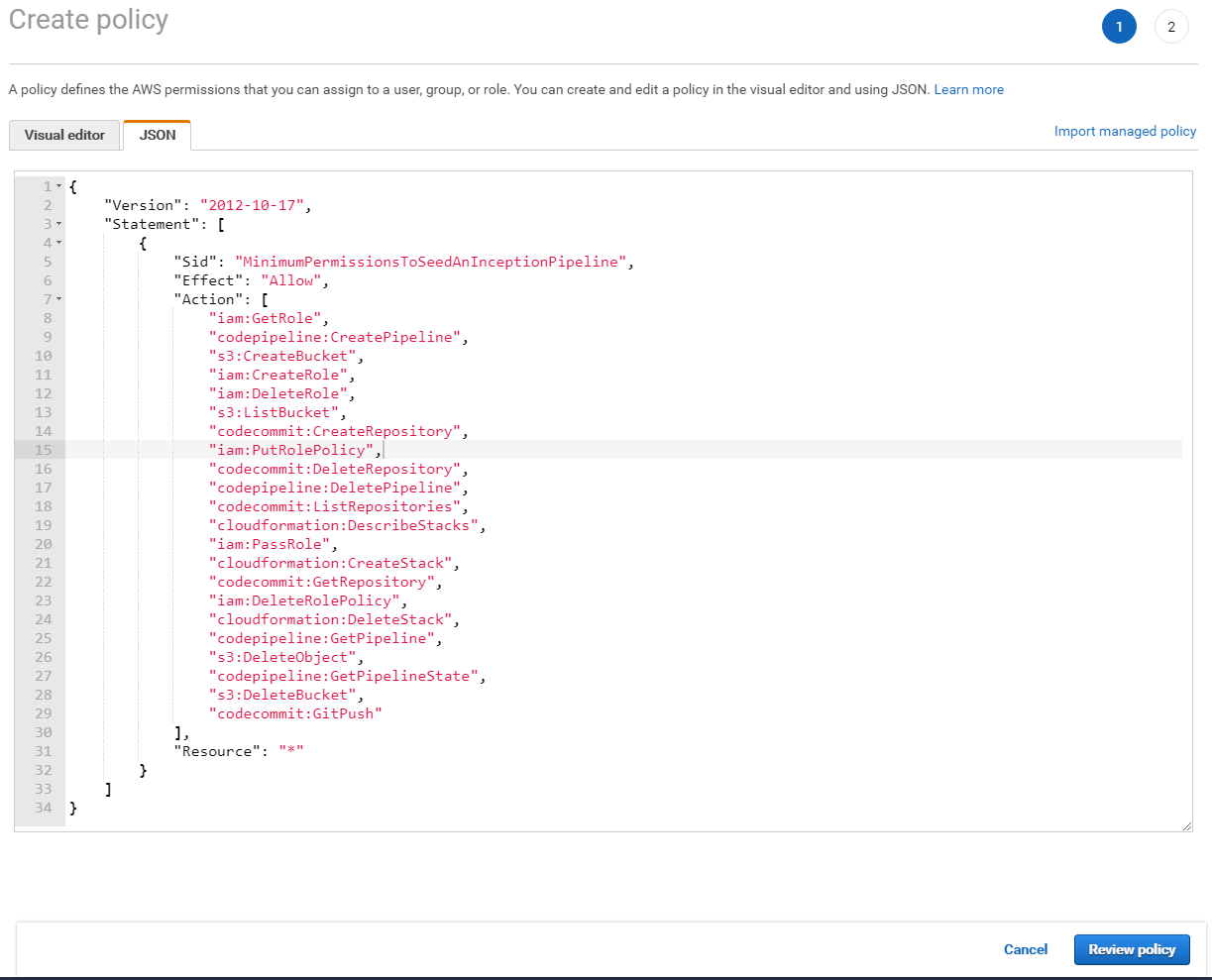
Task: Go to step 2 indicator
Action: (x=1171, y=27)
